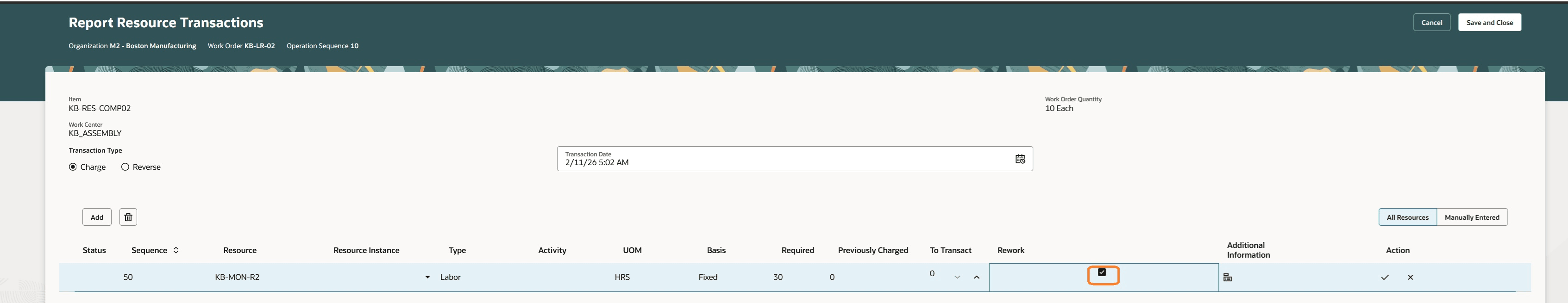Click the Fixed basis cell
Image resolution: width=1568 pixels, height=303 pixels.
click(x=708, y=278)
